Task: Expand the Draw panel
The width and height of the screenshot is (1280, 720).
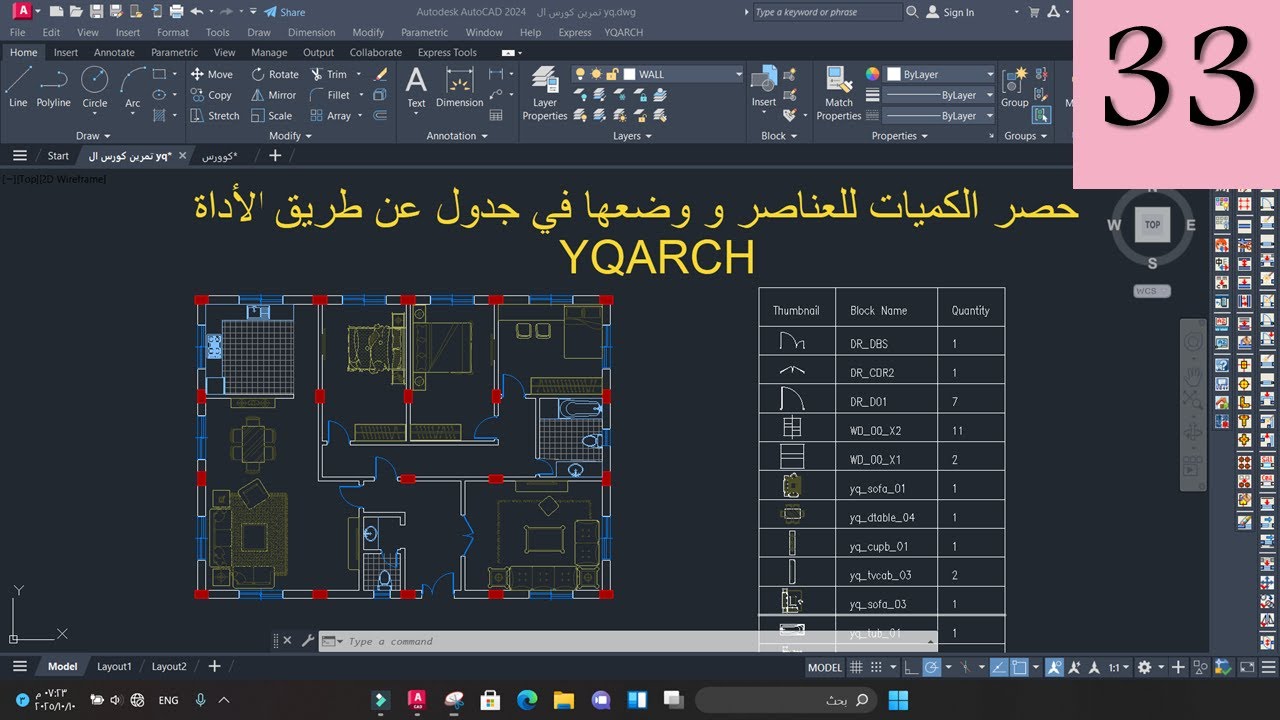Action: (93, 136)
